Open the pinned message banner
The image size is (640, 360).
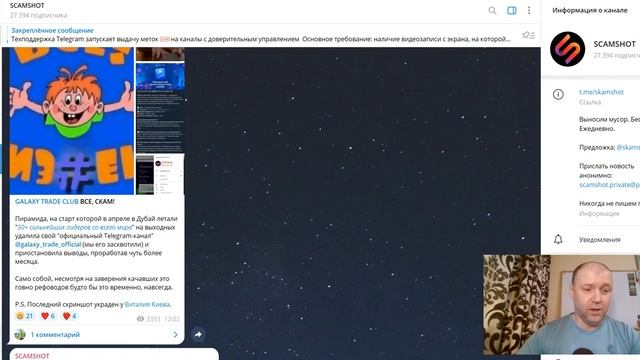(x=261, y=35)
